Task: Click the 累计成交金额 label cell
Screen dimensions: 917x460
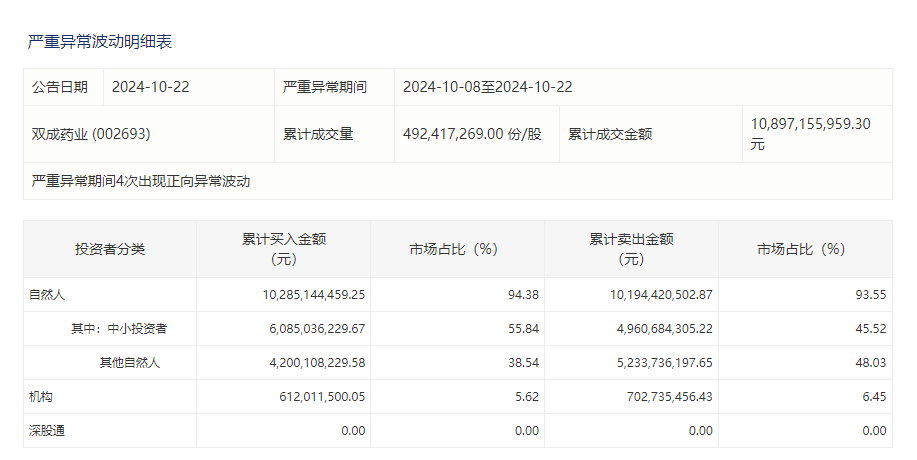Action: point(610,134)
